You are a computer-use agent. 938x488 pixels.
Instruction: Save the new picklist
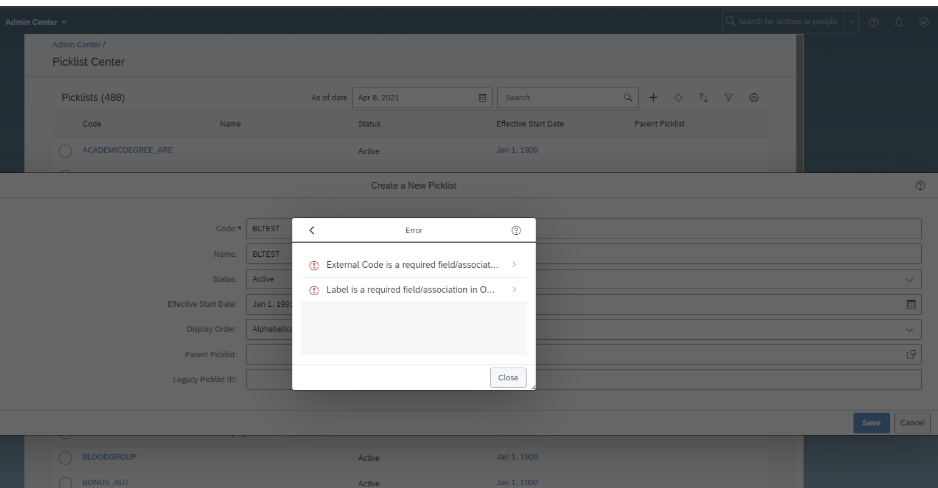click(x=871, y=423)
